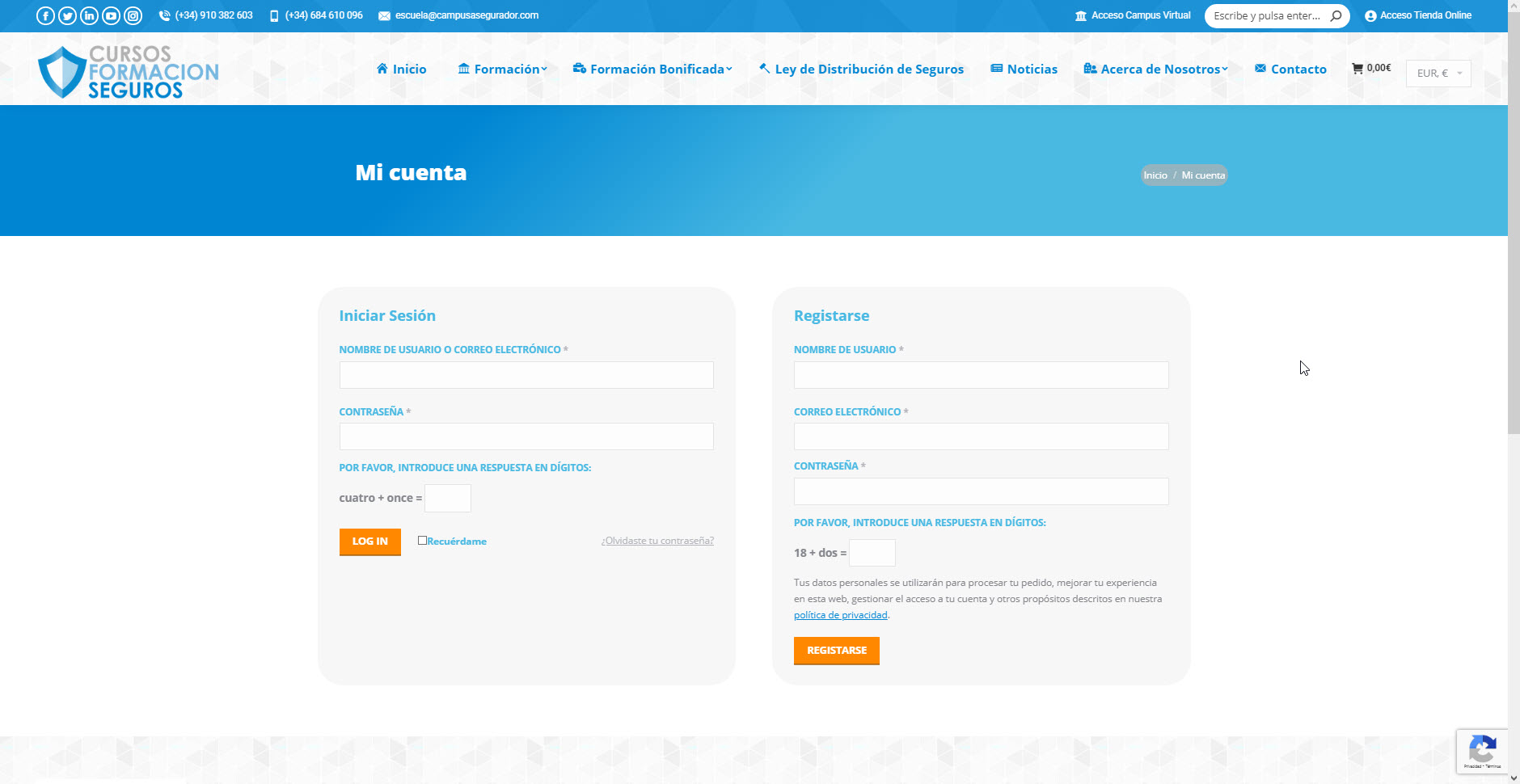Expand the Acerca de Nosotros menu
This screenshot has width=1520, height=784.
point(1156,70)
